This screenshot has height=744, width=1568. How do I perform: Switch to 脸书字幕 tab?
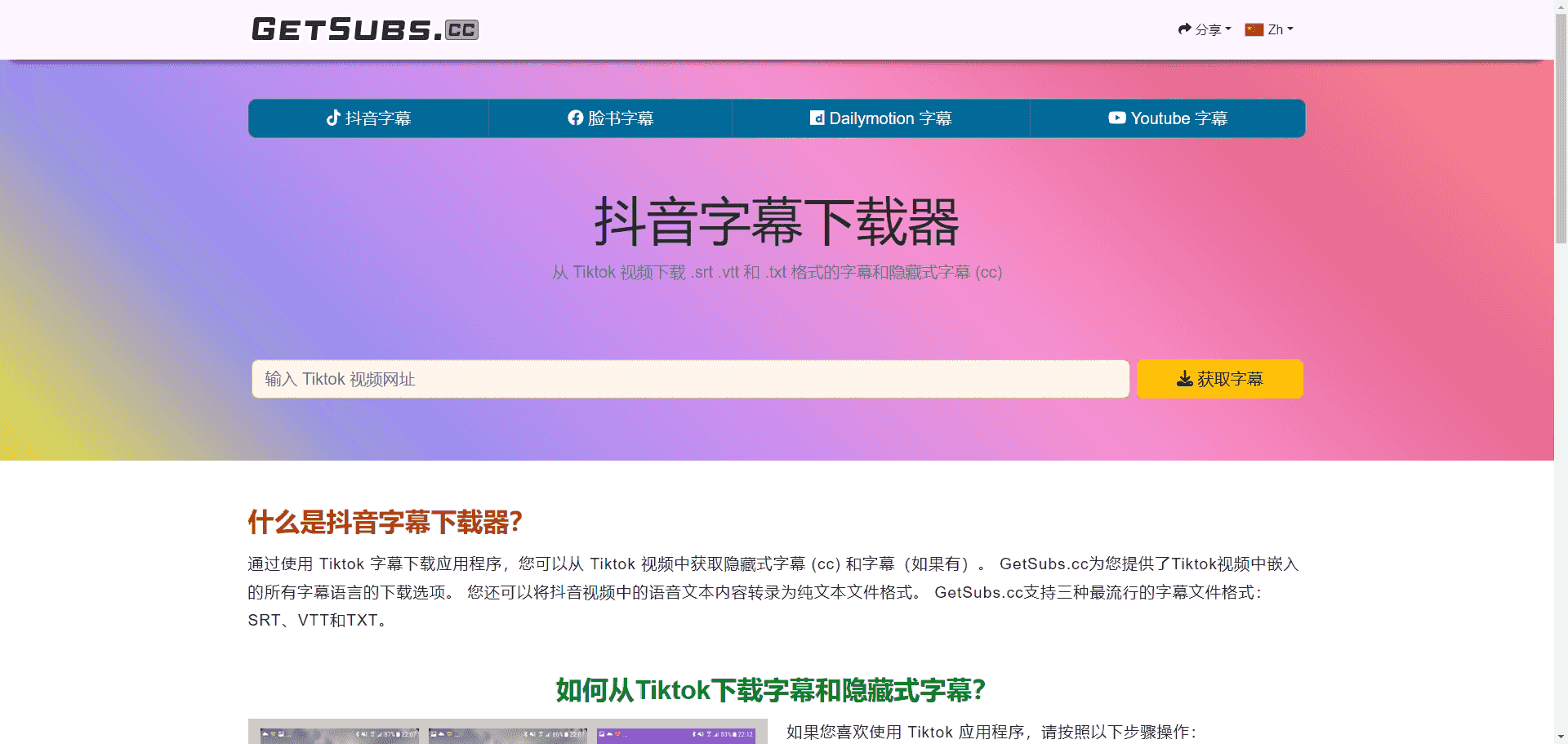[610, 118]
